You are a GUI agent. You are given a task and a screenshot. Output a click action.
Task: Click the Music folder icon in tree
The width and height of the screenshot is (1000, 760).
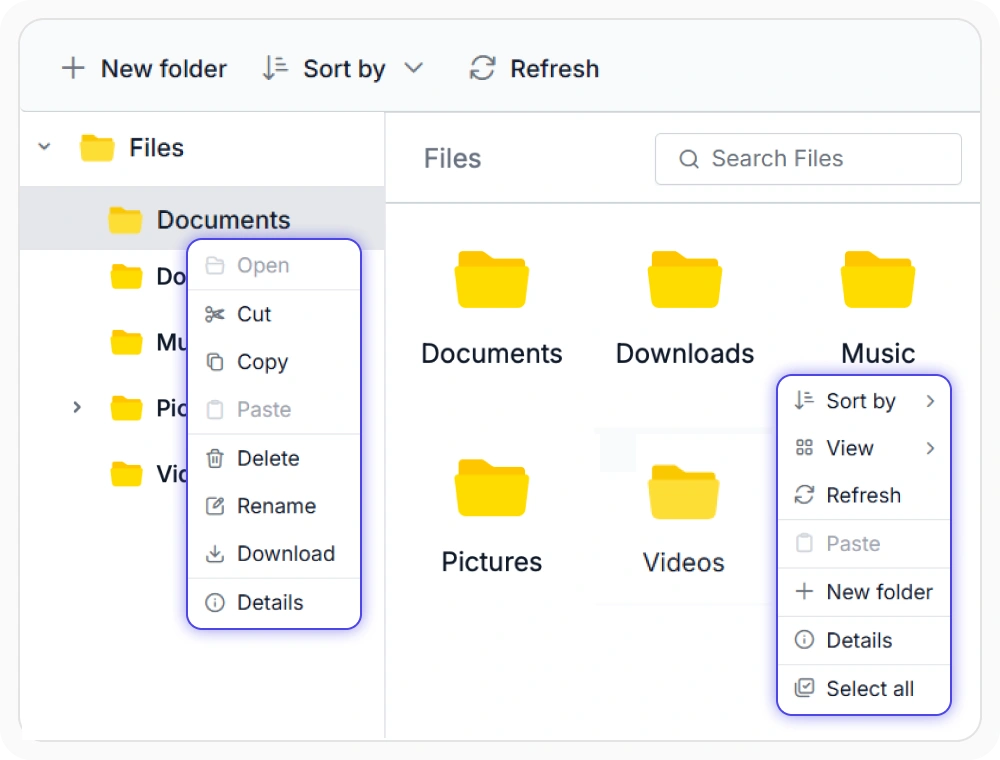tap(126, 342)
